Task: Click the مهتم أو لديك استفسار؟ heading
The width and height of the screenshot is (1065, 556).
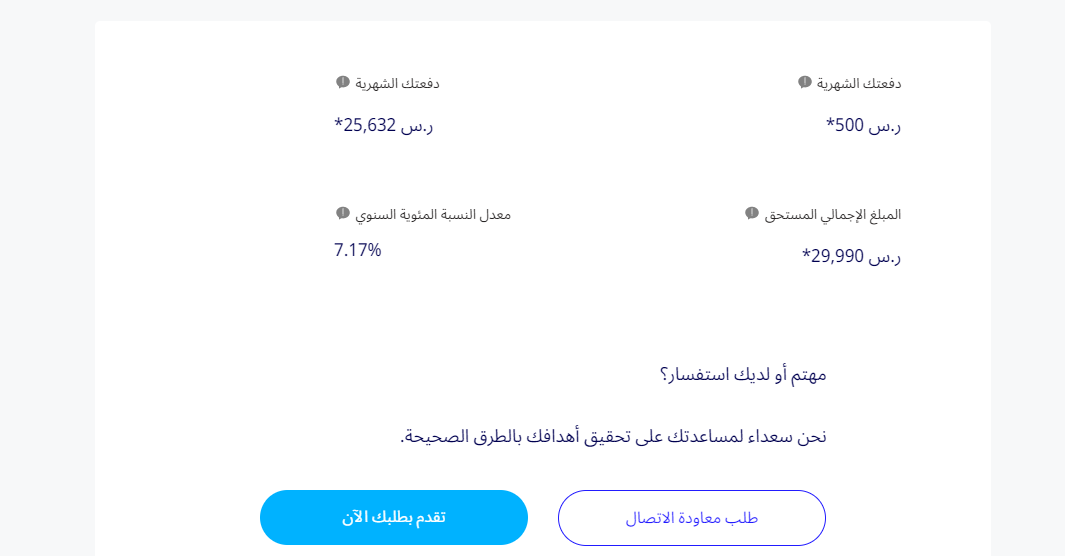Action: [x=743, y=374]
